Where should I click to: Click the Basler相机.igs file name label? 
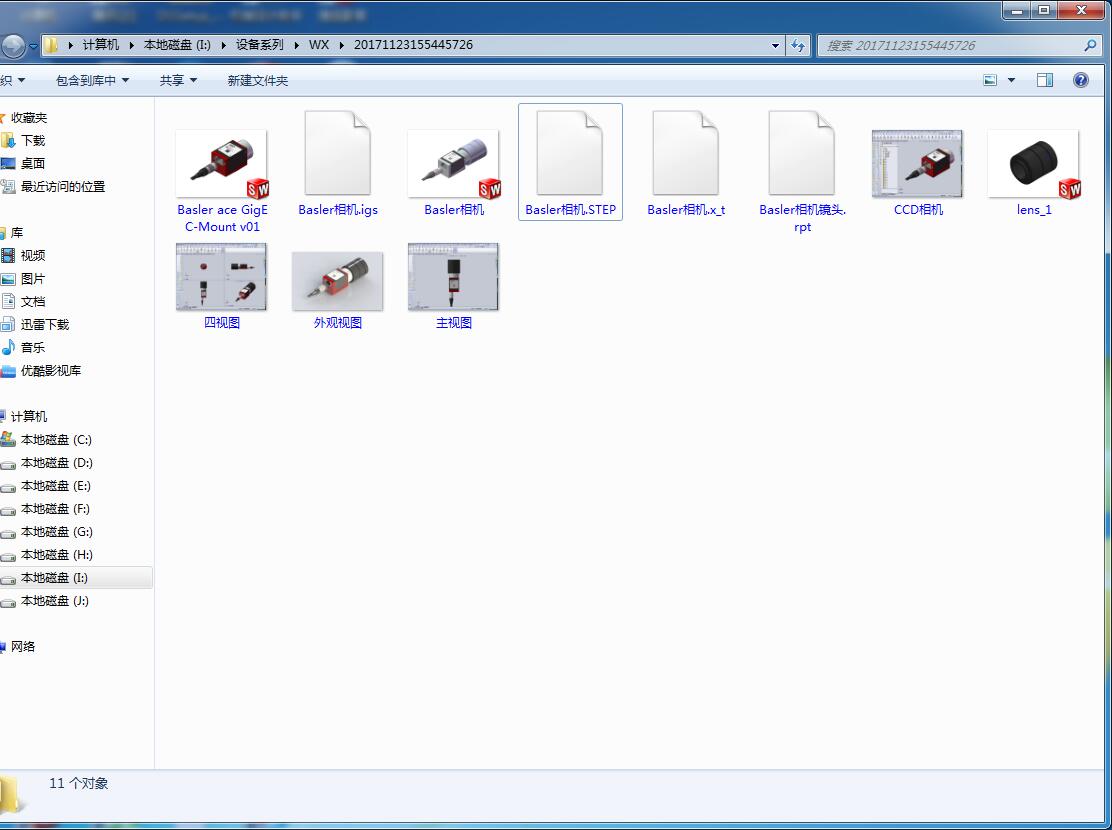click(338, 210)
